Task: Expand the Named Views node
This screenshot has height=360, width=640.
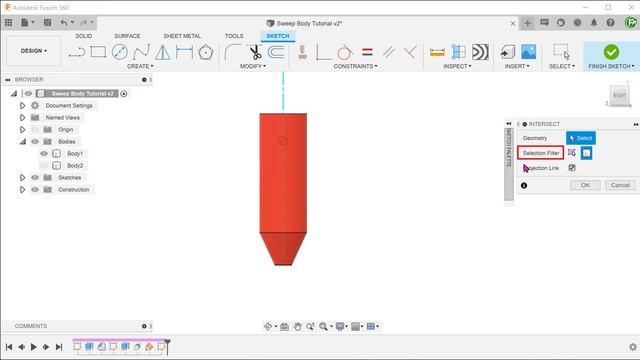Action: 22,118
